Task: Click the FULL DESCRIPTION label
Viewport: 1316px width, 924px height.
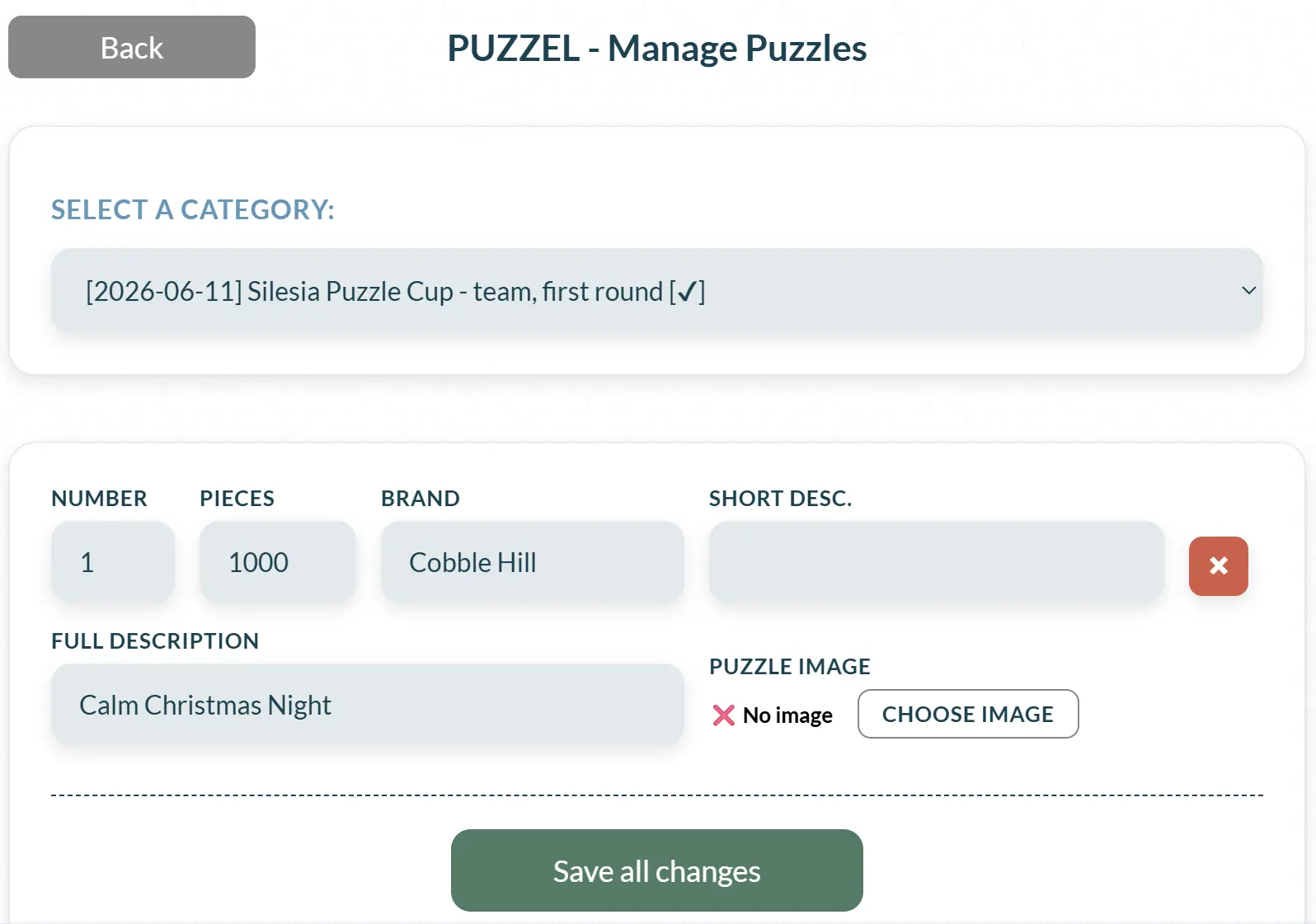Action: tap(155, 640)
